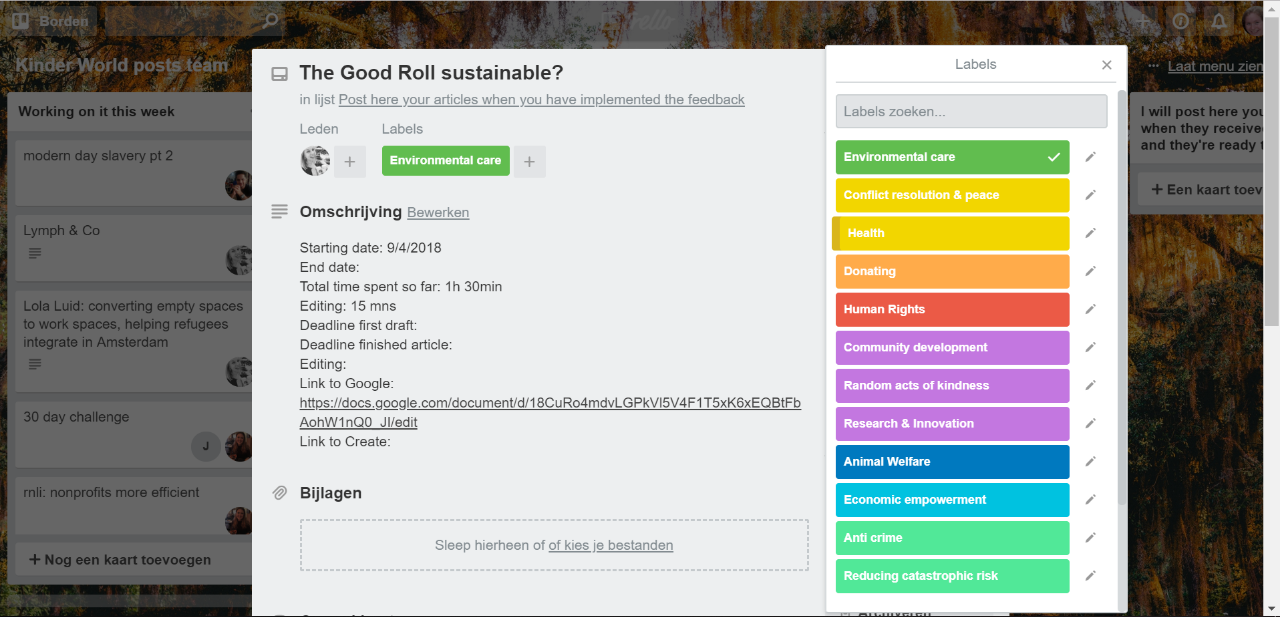
Task: Close the Labels popup
Action: click(1107, 65)
